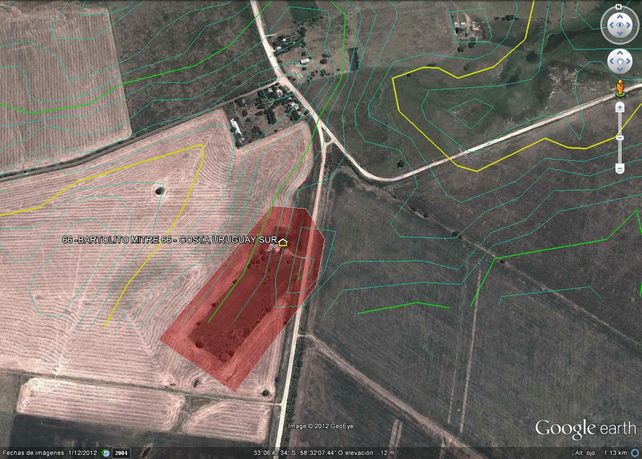Image resolution: width=642 pixels, height=459 pixels.
Task: Click the Bartolito Mitre house placemark icon
Action: [x=282, y=242]
